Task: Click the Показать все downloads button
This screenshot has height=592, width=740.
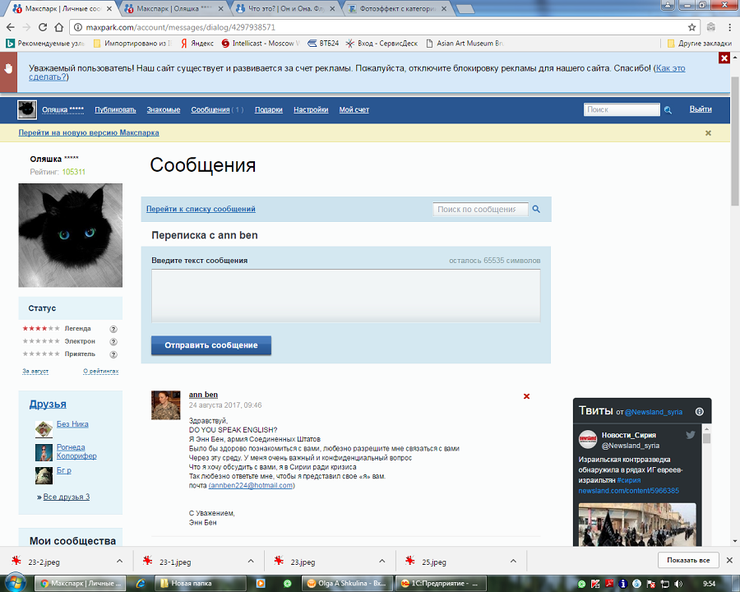Action: pos(688,561)
